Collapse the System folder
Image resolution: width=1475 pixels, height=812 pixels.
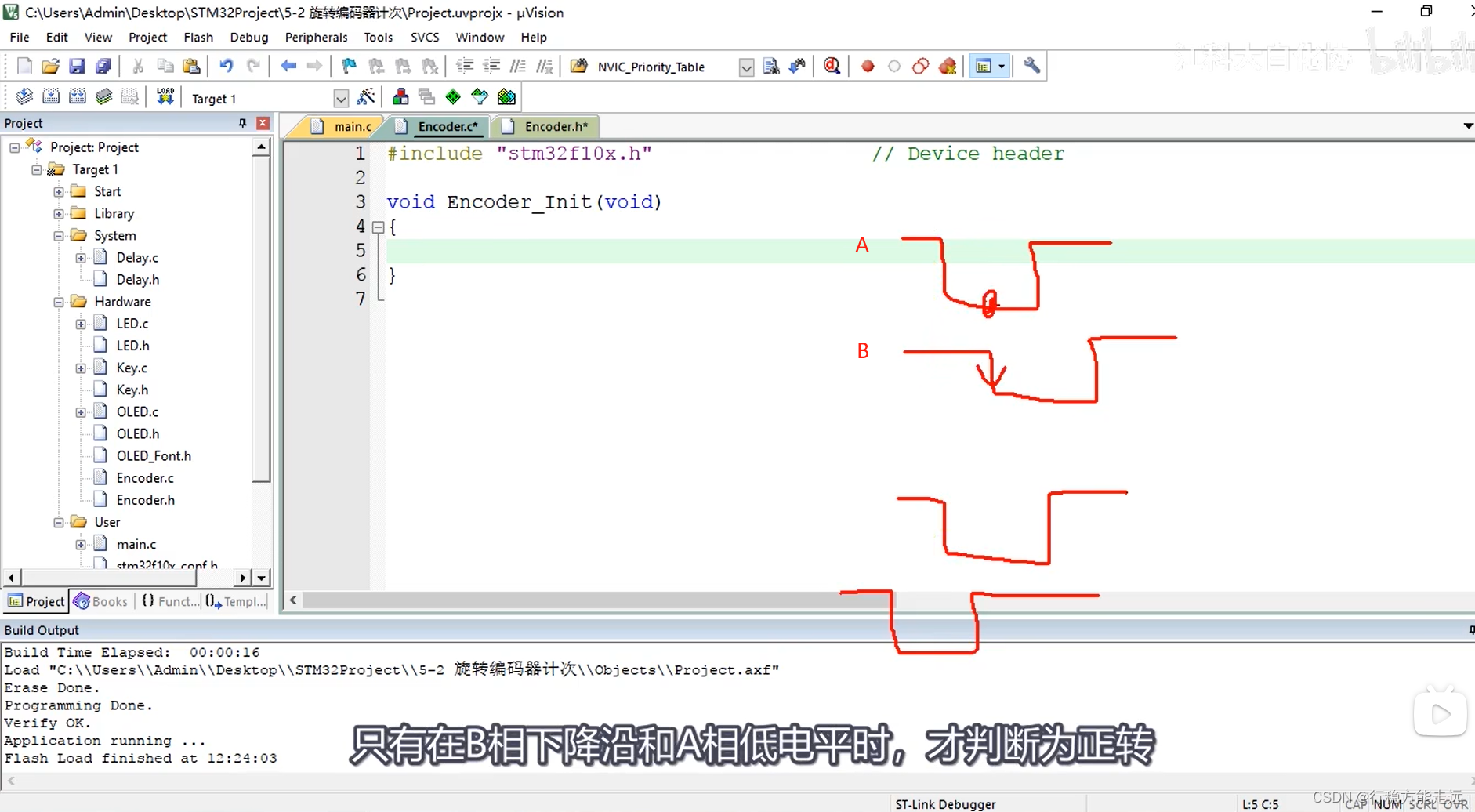[x=59, y=236]
